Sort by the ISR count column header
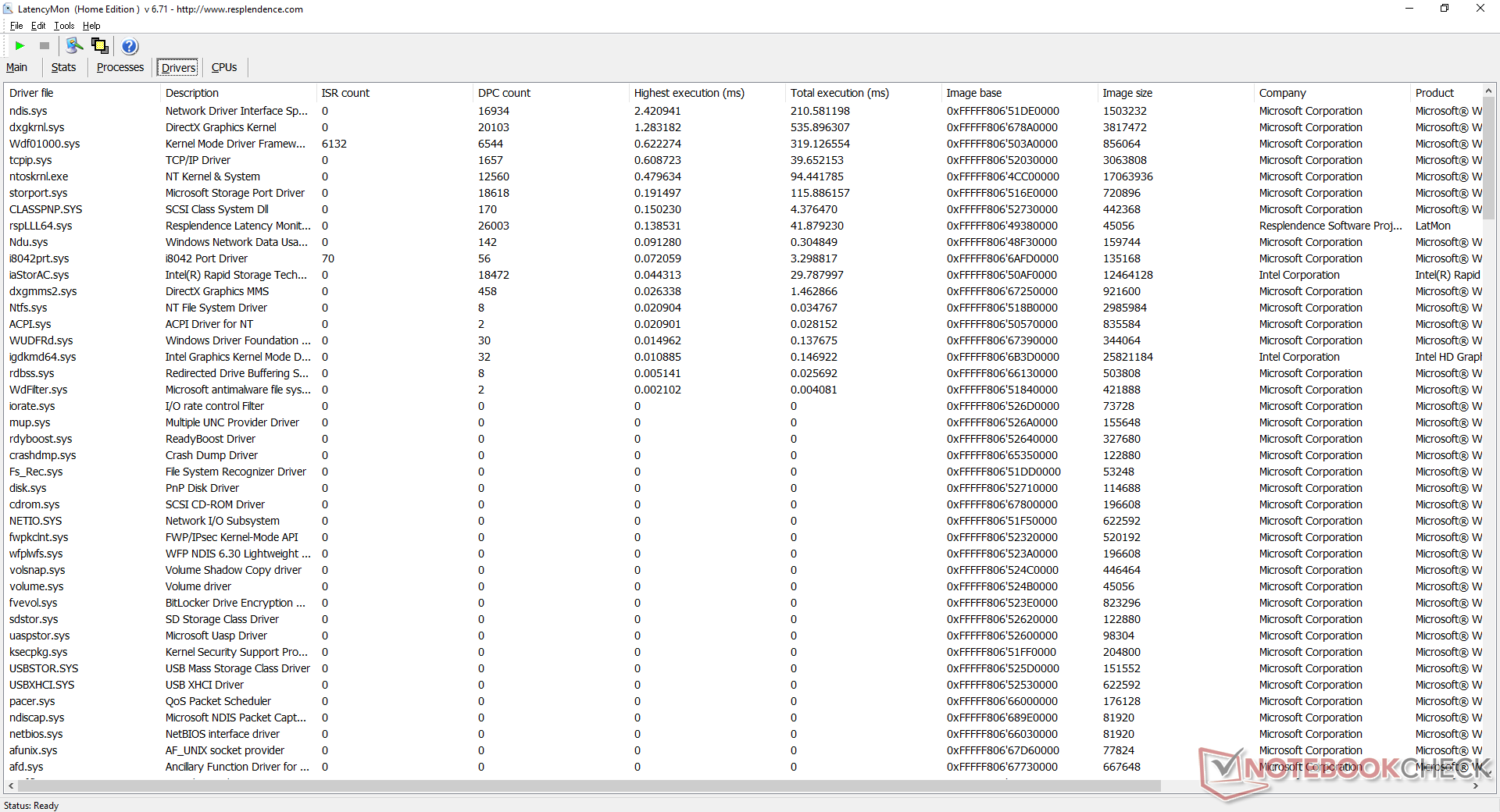The width and height of the screenshot is (1500, 812). click(x=395, y=93)
